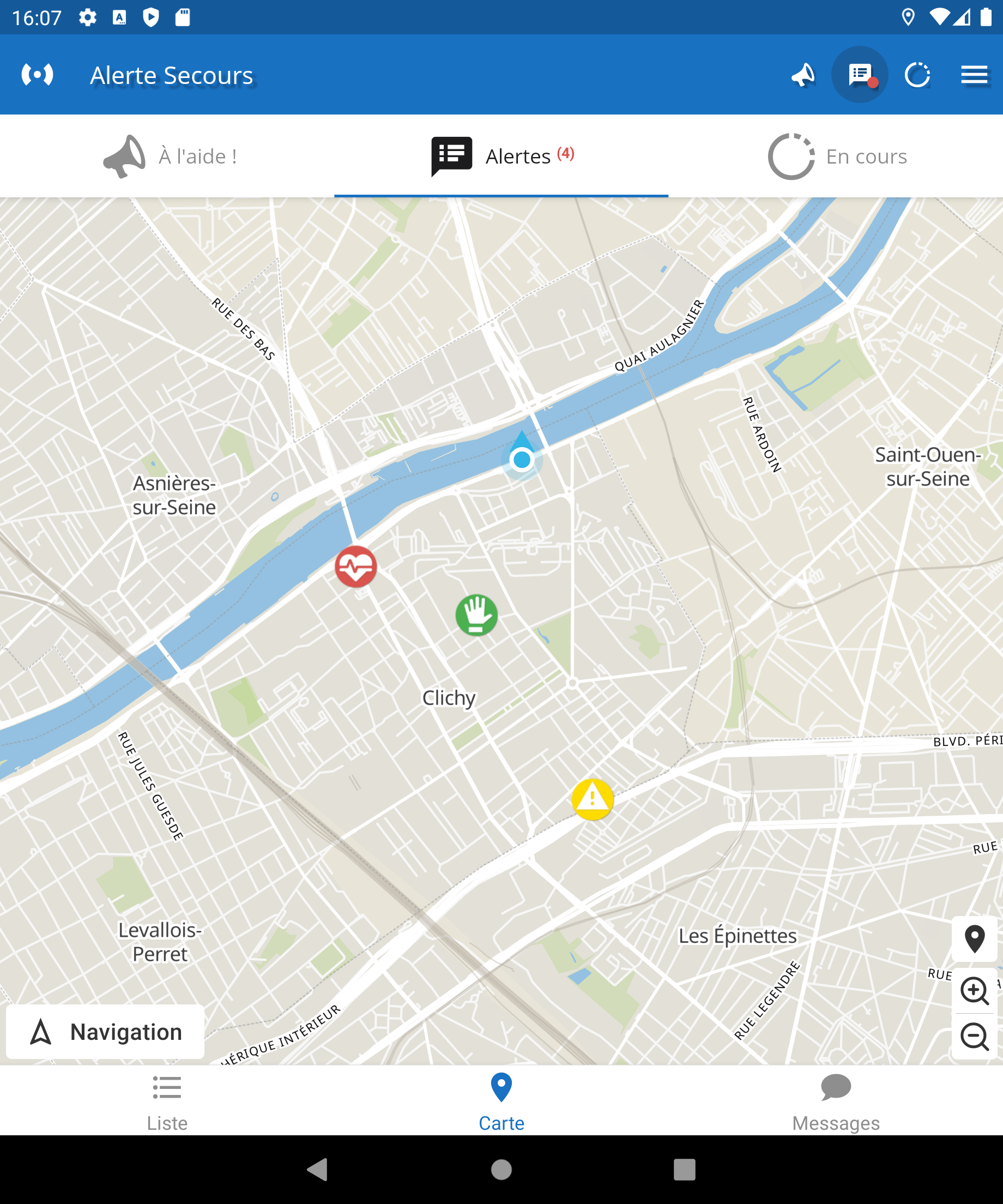1003x1204 pixels.
Task: Open alerts message icon with red dot
Action: coord(860,75)
